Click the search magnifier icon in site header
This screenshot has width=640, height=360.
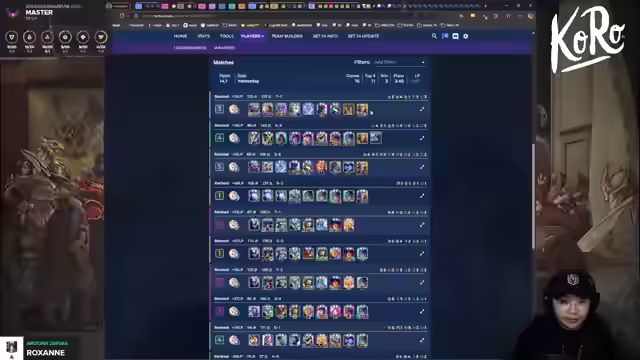tap(434, 36)
